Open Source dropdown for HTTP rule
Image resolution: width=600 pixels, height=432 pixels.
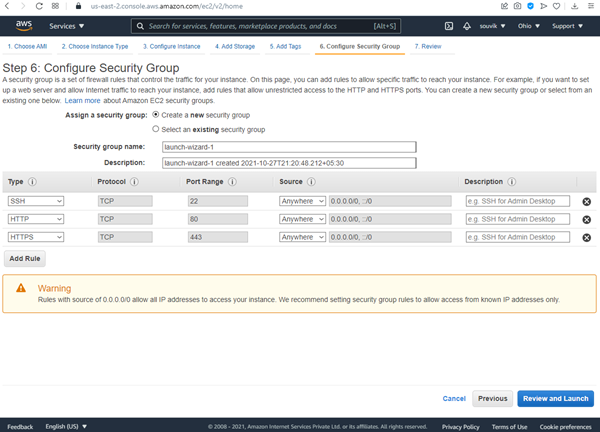(302, 219)
